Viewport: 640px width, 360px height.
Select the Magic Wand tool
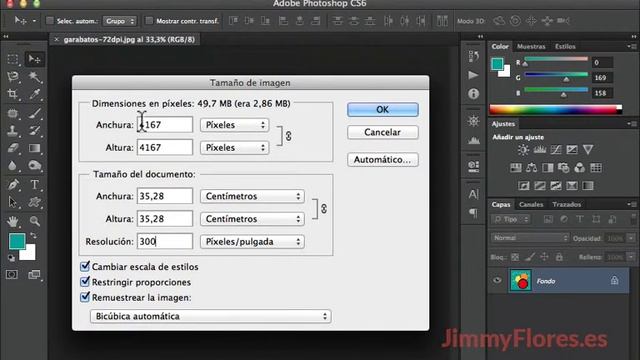pyautogui.click(x=34, y=77)
